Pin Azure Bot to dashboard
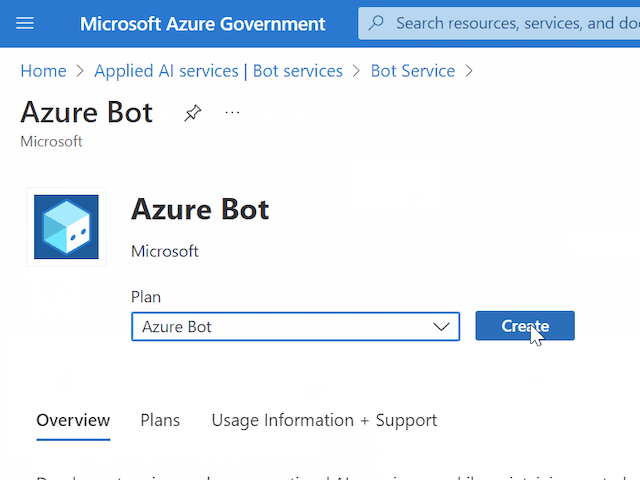 click(x=192, y=113)
